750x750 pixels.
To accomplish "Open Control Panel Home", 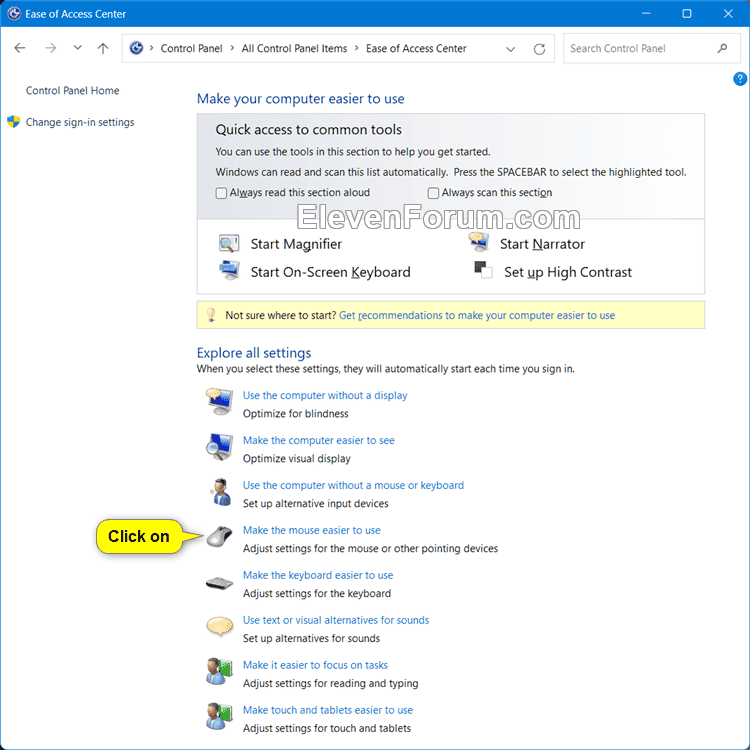I will click(x=72, y=90).
